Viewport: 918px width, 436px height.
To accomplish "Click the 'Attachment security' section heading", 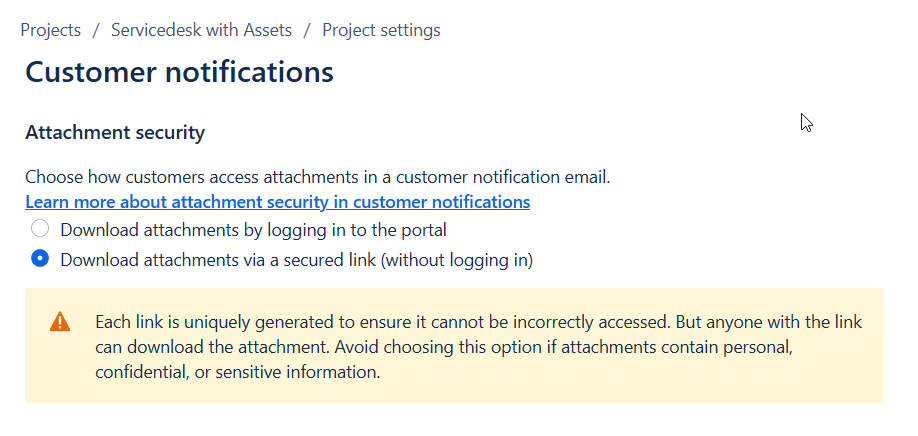I will pyautogui.click(x=115, y=133).
